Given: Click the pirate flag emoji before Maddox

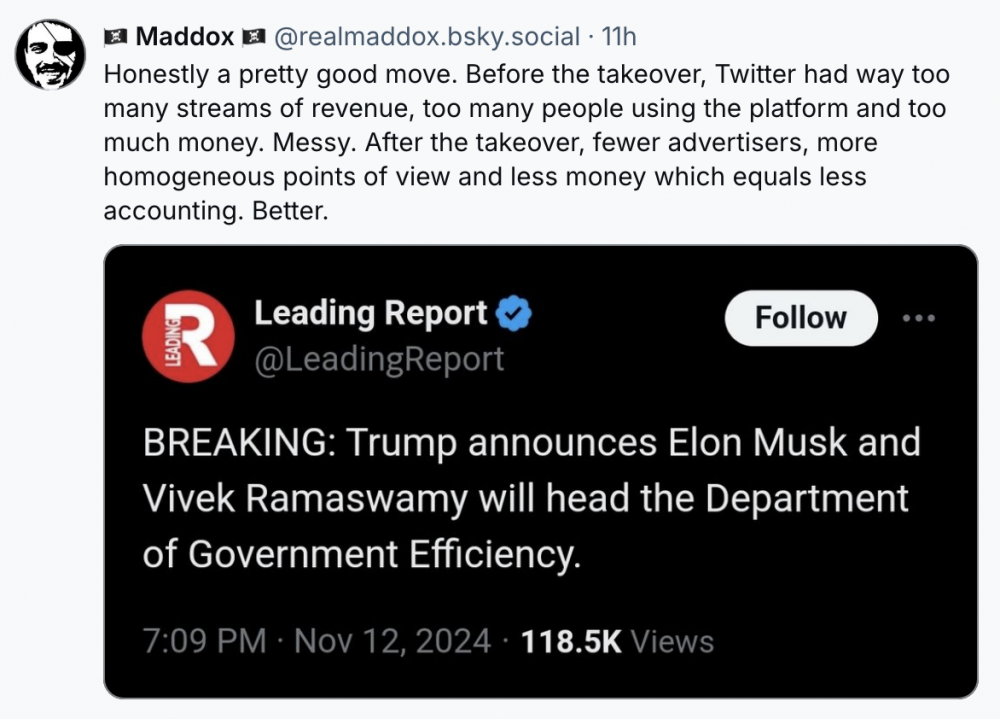Looking at the screenshot, I should (x=116, y=38).
